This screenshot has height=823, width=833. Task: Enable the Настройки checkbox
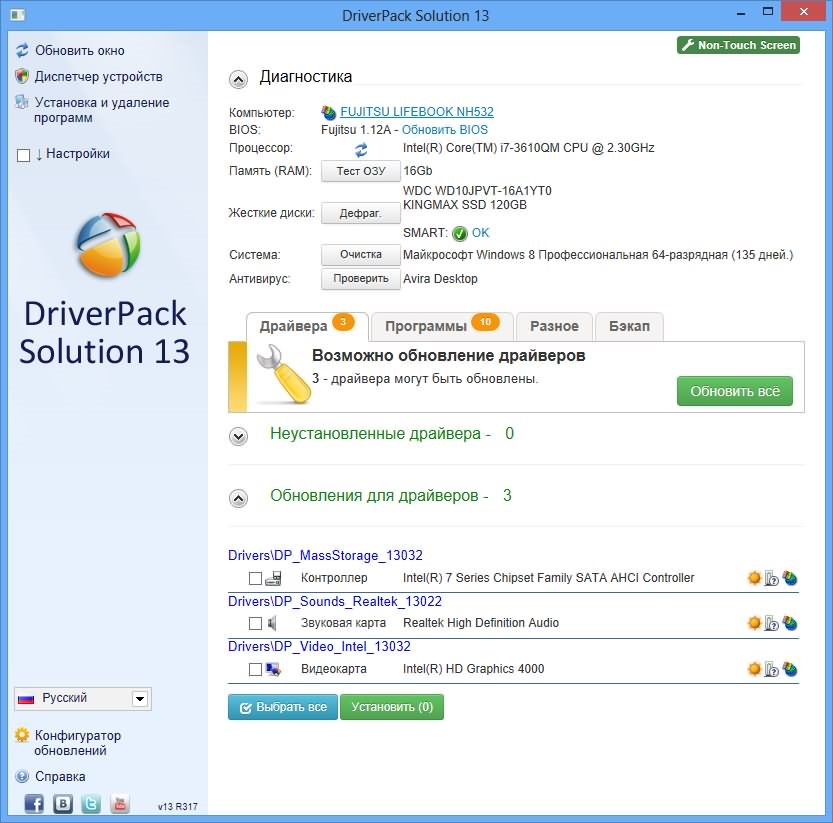pos(24,154)
